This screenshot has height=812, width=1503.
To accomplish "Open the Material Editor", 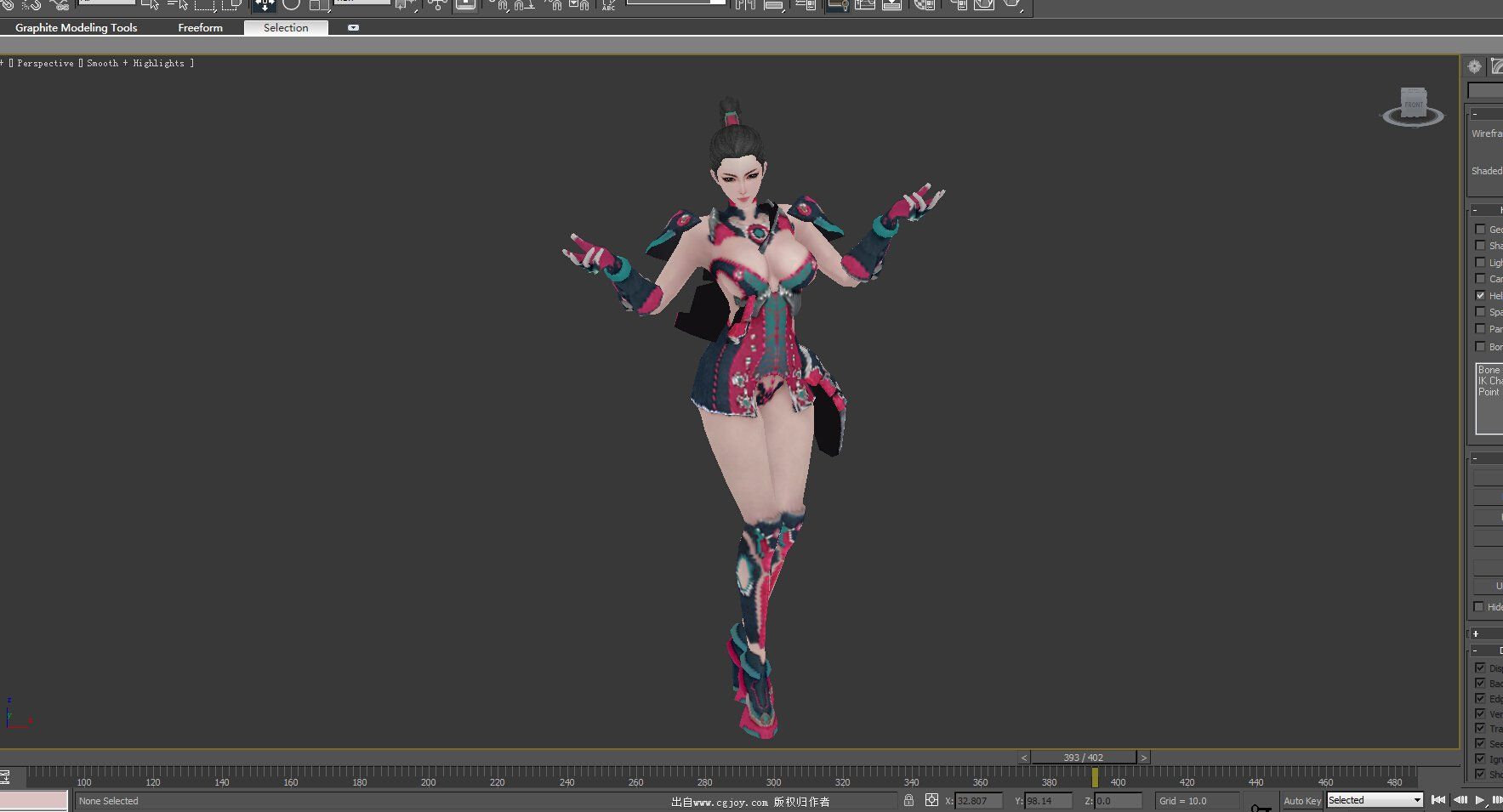I will (925, 4).
